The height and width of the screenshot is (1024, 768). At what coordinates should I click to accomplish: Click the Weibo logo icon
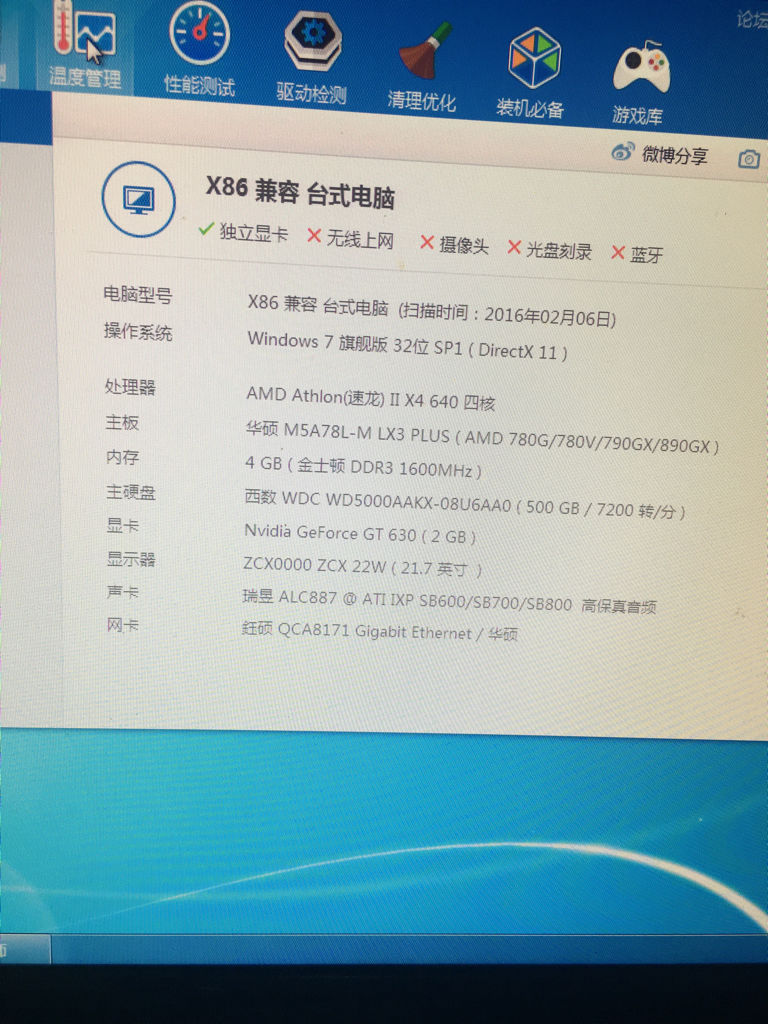coord(622,152)
